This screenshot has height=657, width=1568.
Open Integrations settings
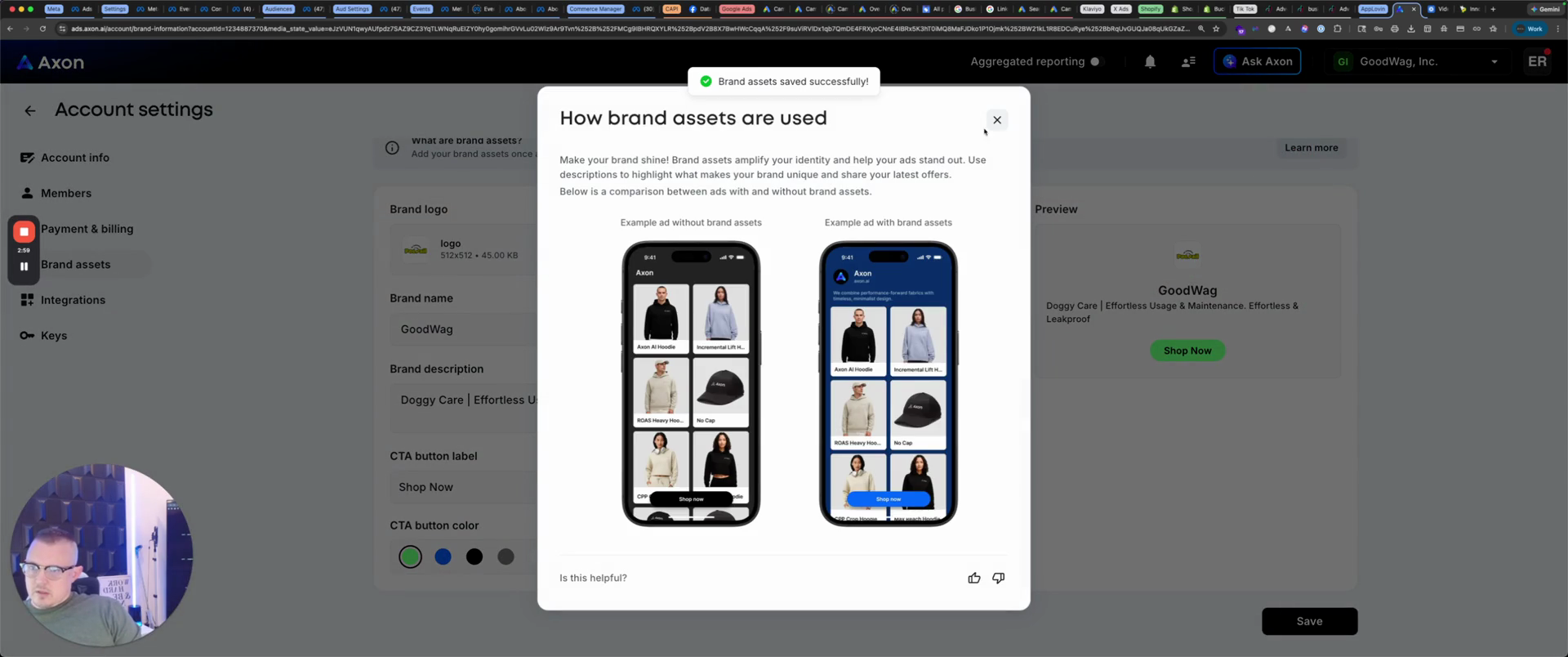[x=73, y=300]
